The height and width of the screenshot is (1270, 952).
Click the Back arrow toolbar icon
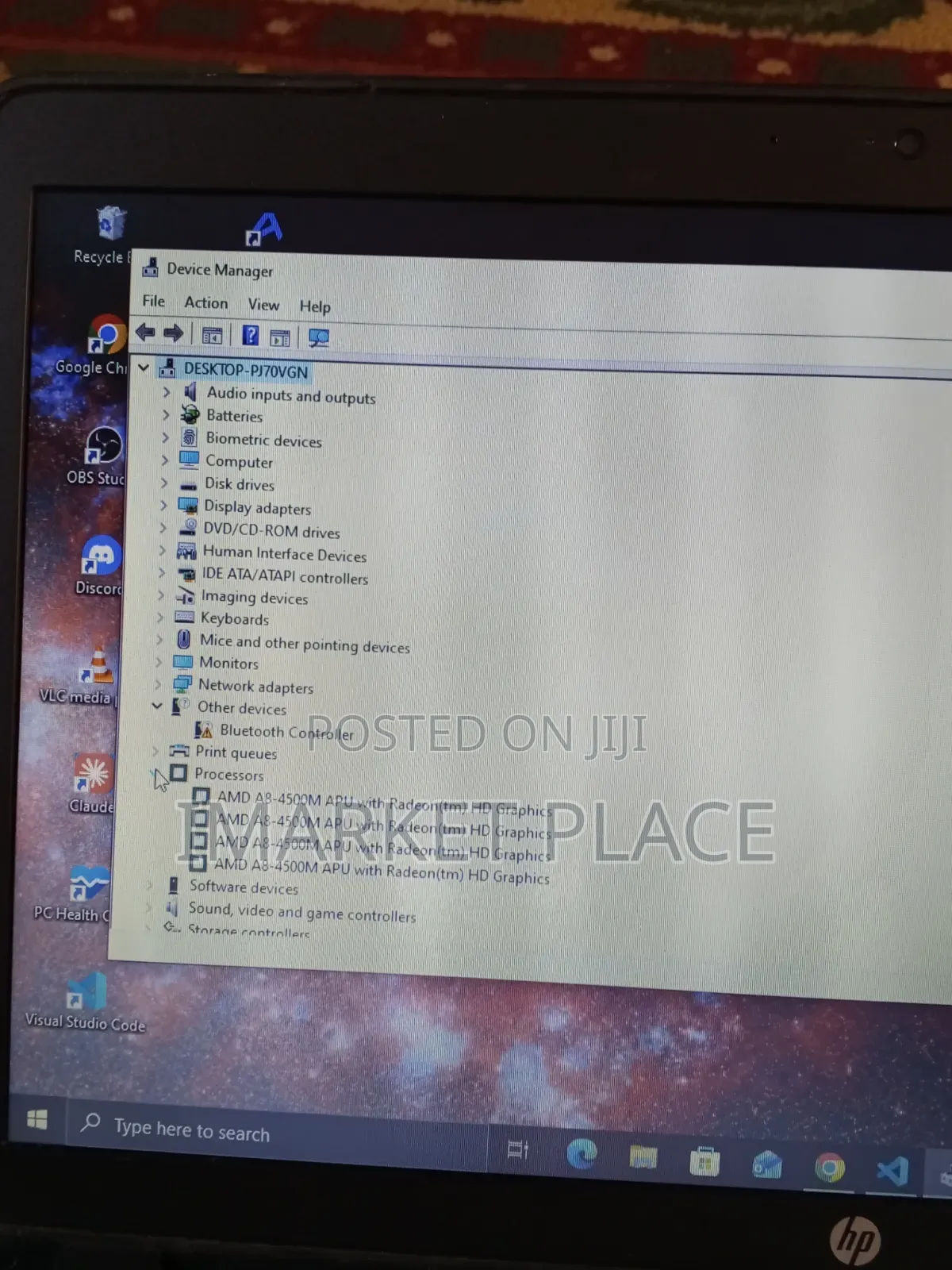pos(145,332)
